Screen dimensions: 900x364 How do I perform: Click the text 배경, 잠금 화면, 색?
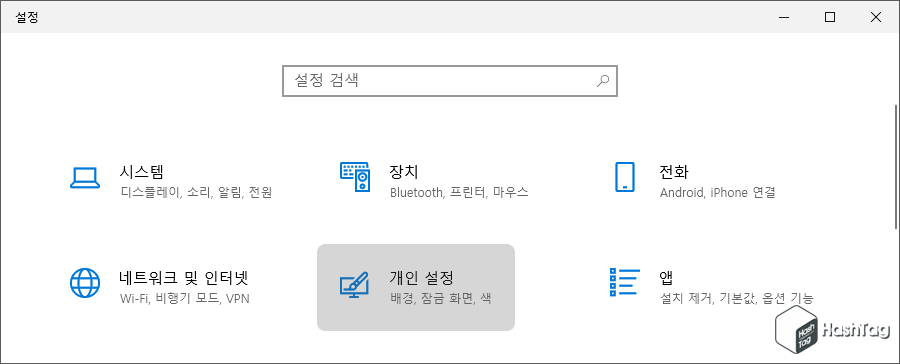440,299
